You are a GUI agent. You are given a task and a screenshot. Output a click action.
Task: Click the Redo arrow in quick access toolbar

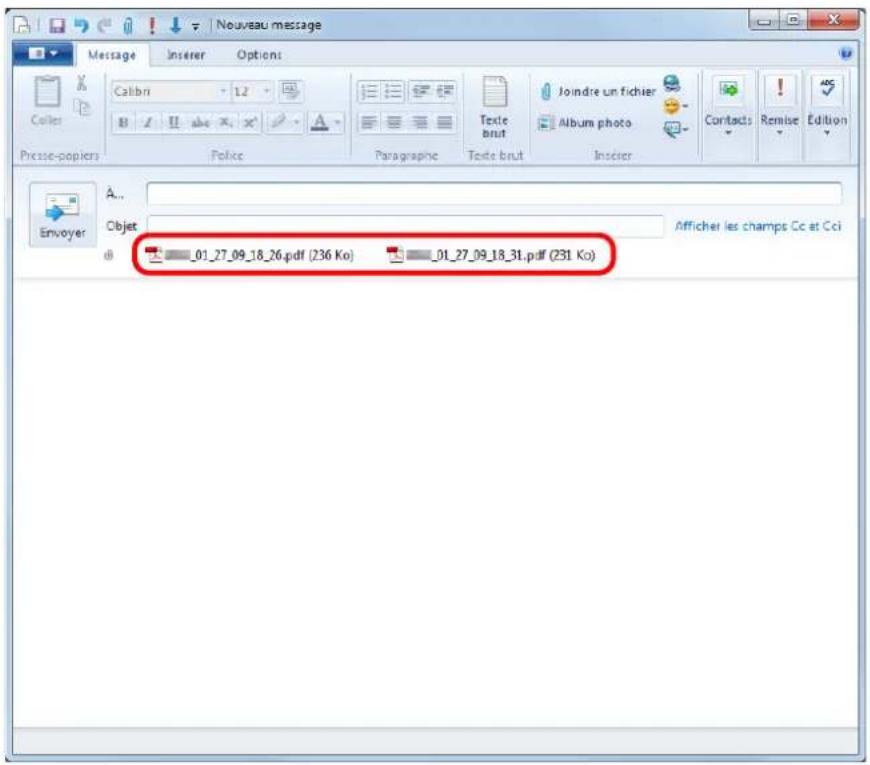[x=104, y=25]
